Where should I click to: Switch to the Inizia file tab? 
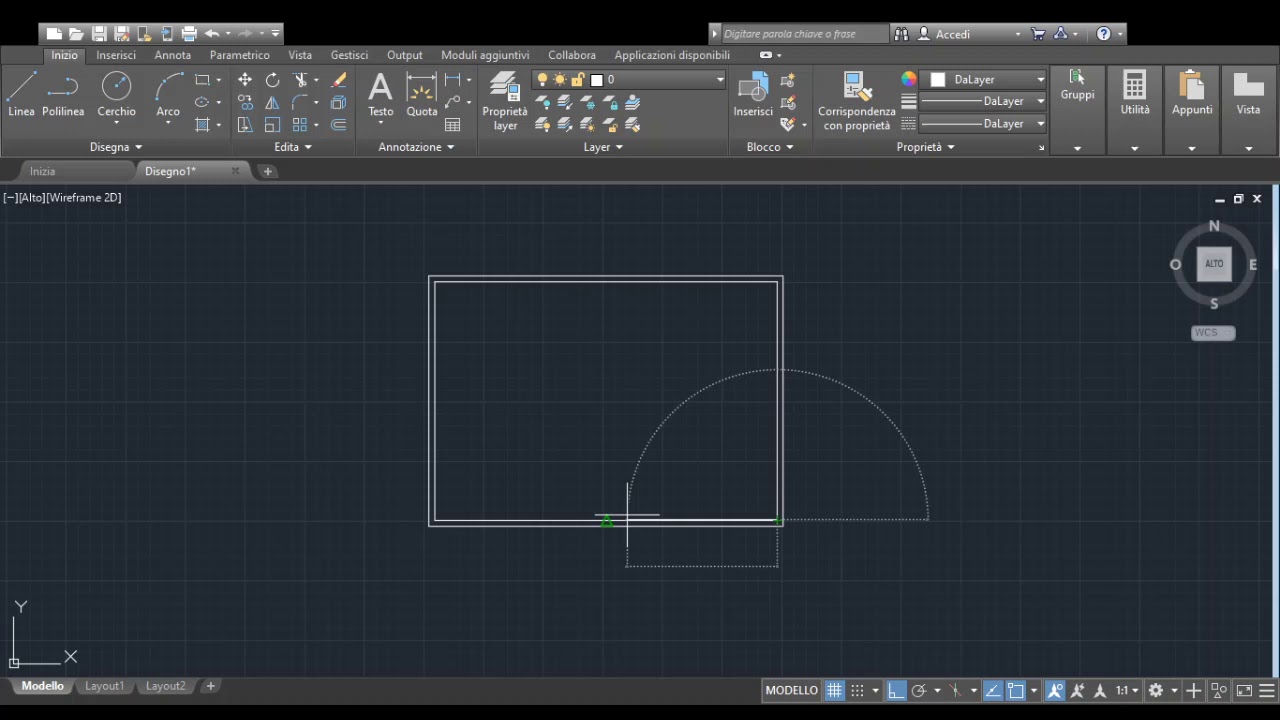(x=42, y=171)
